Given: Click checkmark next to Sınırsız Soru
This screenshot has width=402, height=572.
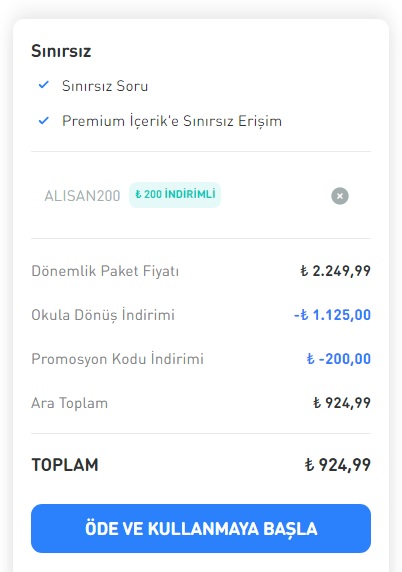Looking at the screenshot, I should tap(44, 85).
